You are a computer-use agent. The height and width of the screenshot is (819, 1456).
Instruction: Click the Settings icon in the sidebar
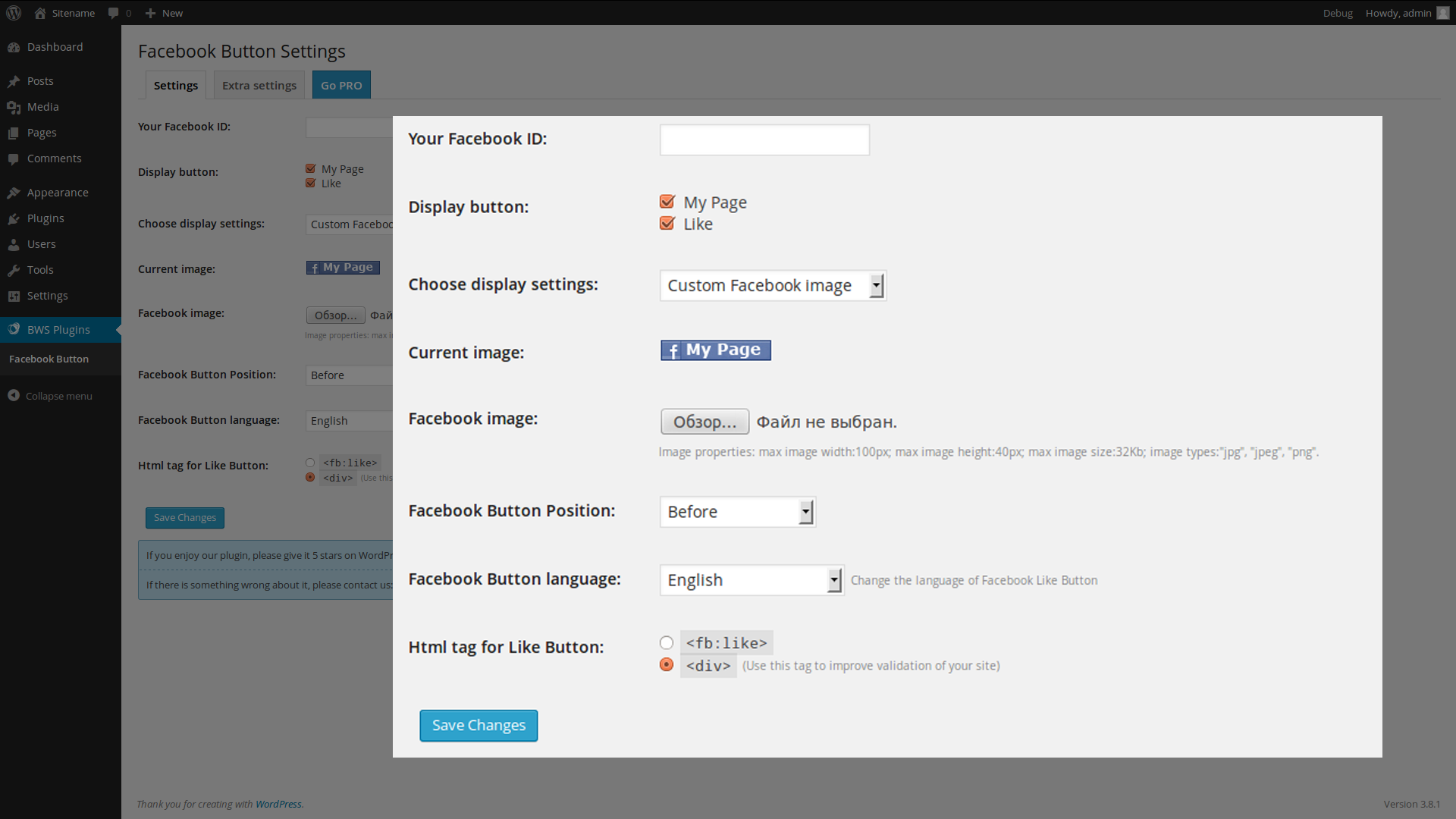[x=14, y=296]
